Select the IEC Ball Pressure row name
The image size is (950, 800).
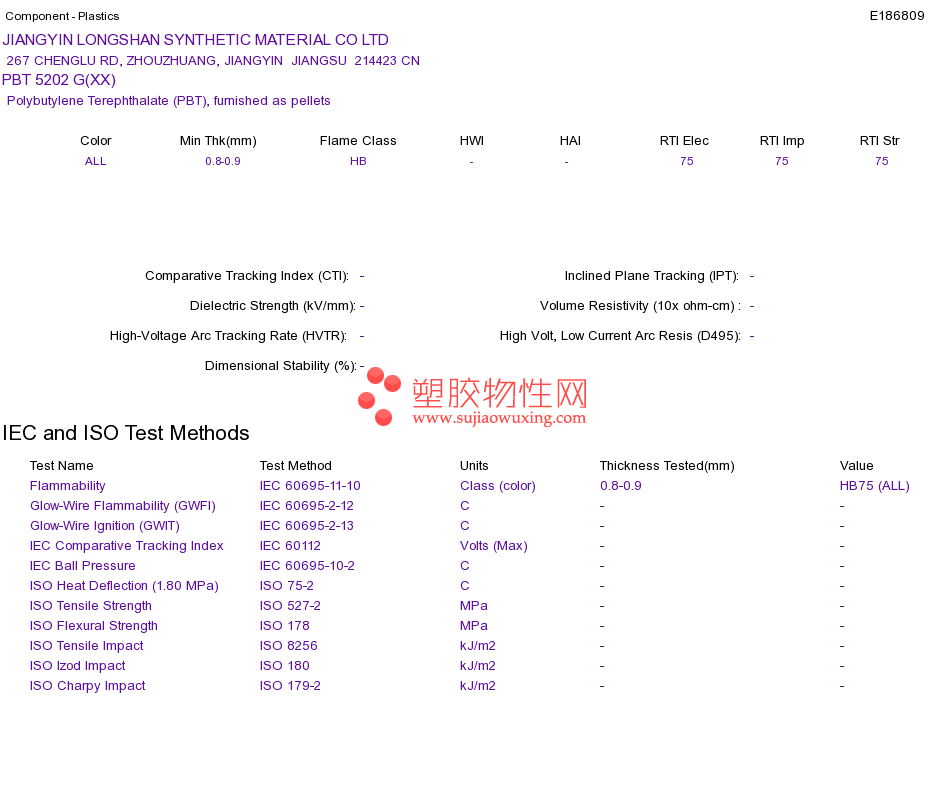click(x=83, y=565)
